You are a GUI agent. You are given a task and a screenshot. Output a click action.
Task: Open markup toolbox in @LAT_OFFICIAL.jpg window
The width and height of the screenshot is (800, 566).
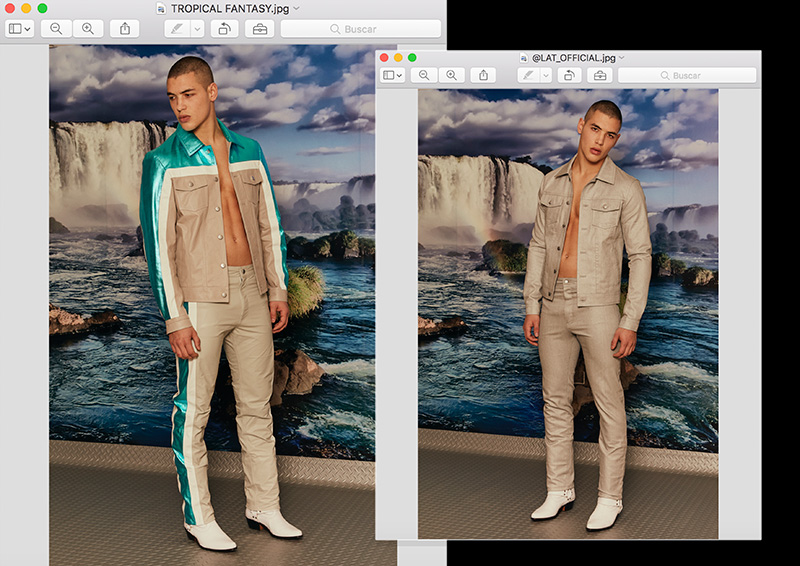(600, 75)
